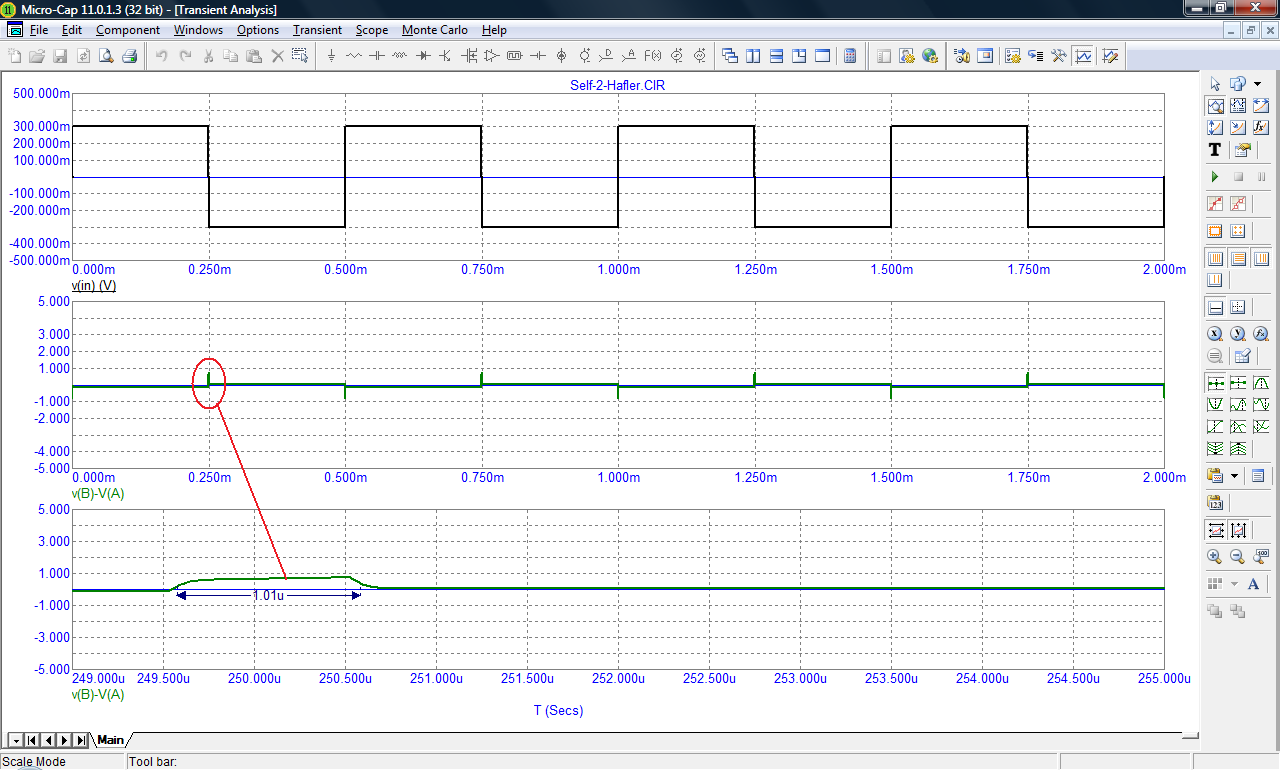This screenshot has height=770, width=1280.
Task: Tile windows horizontally via toolbar icon
Action: 776,56
